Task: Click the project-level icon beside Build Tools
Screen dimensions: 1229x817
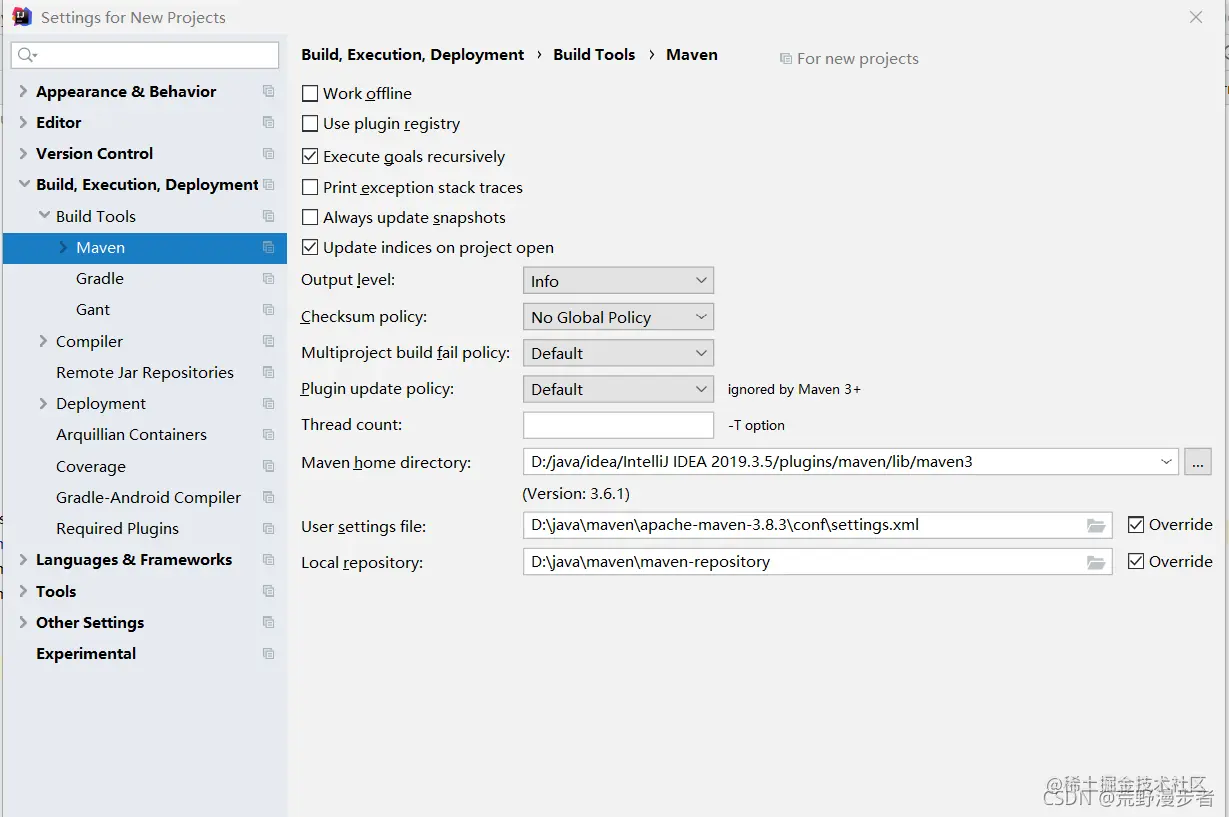Action: pyautogui.click(x=268, y=216)
